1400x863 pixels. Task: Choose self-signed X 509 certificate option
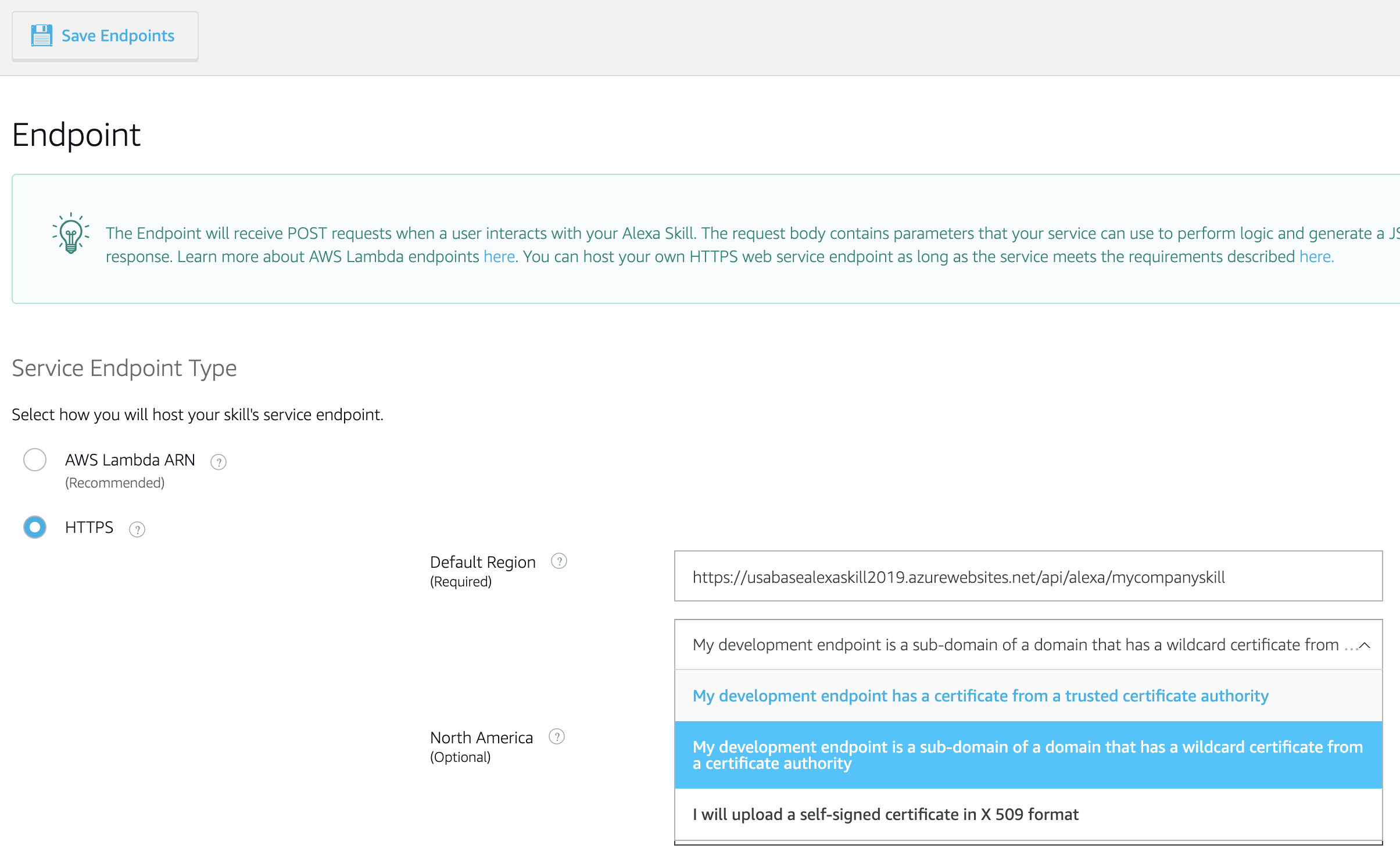[885, 814]
